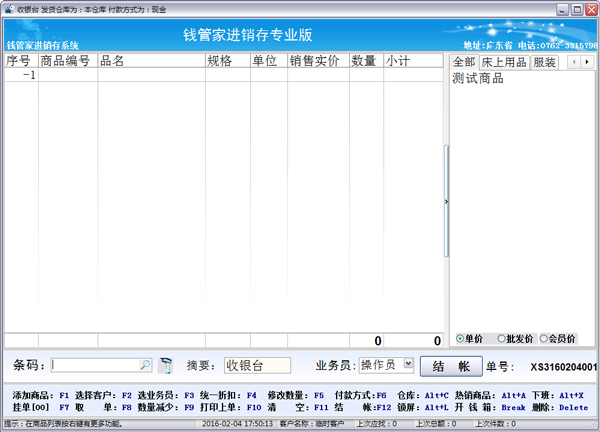This screenshot has height=432, width=600.
Task: Click the 统一折扣 F4 shortcut hint
Action: coord(228,395)
